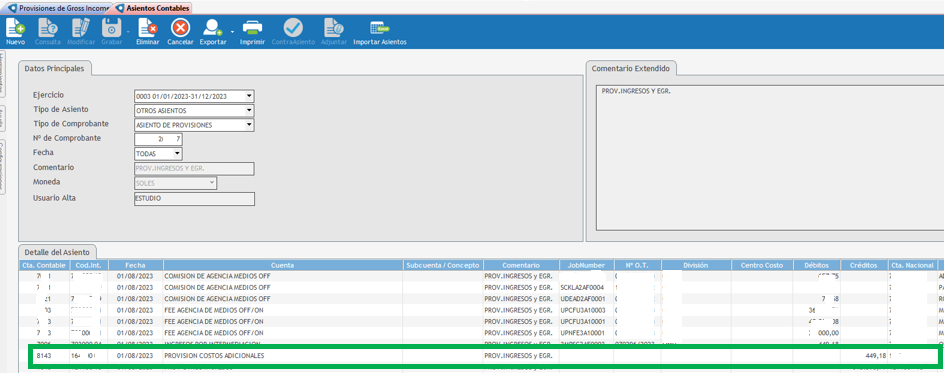Open the small arrow next to Exportar
This screenshot has height=373, width=944.
point(232,31)
